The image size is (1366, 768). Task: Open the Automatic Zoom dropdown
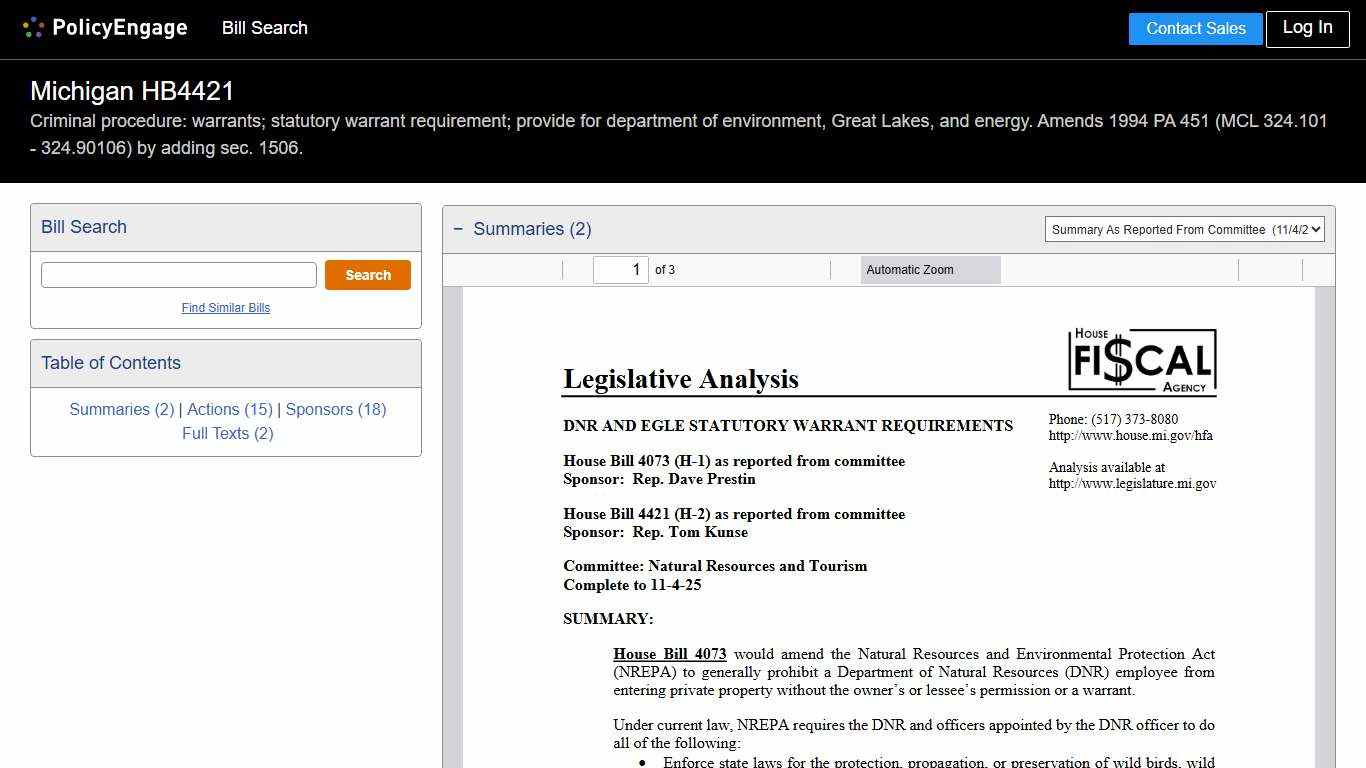929,269
